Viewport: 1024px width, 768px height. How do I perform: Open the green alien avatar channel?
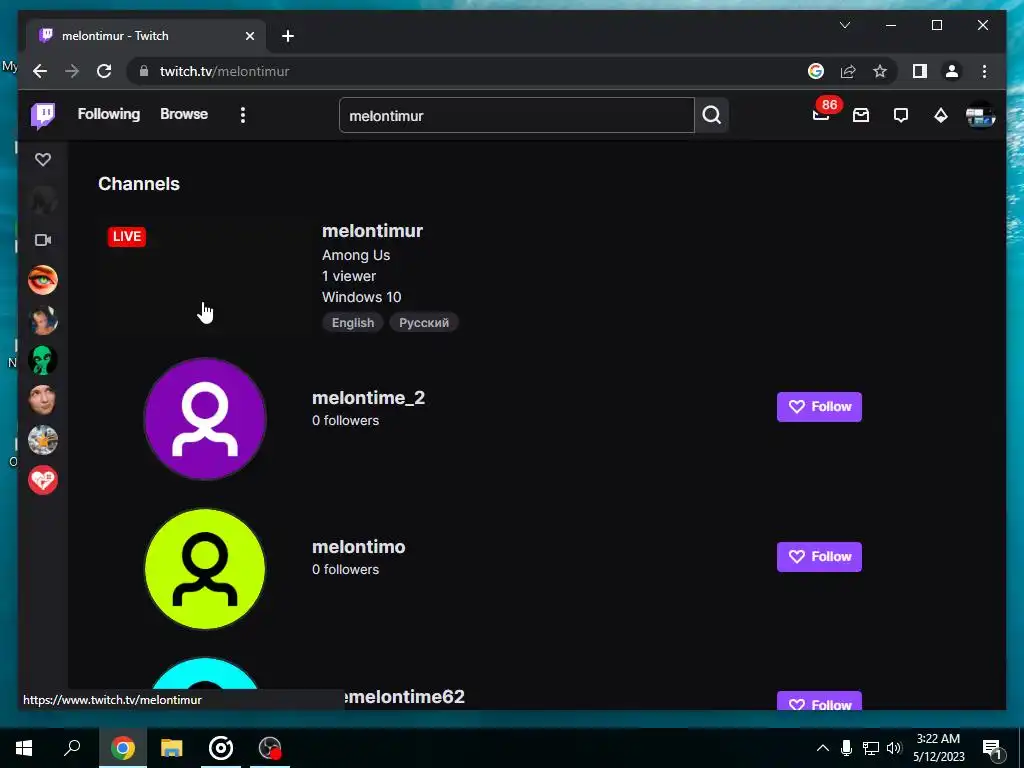[43, 360]
